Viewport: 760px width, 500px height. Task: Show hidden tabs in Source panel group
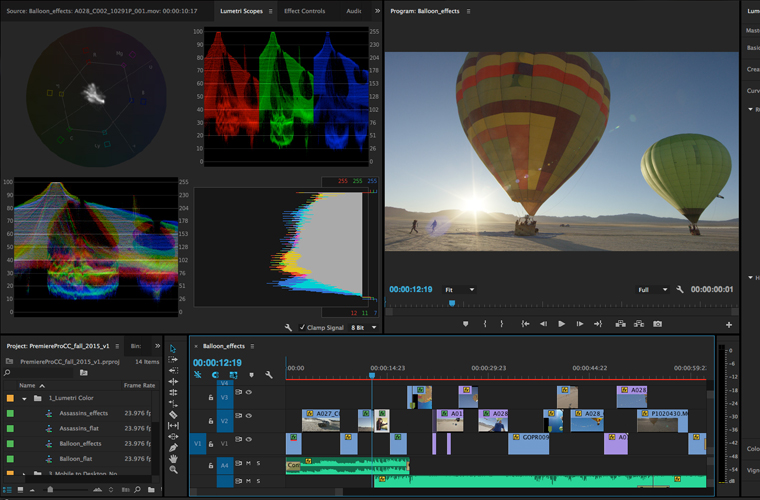(377, 11)
